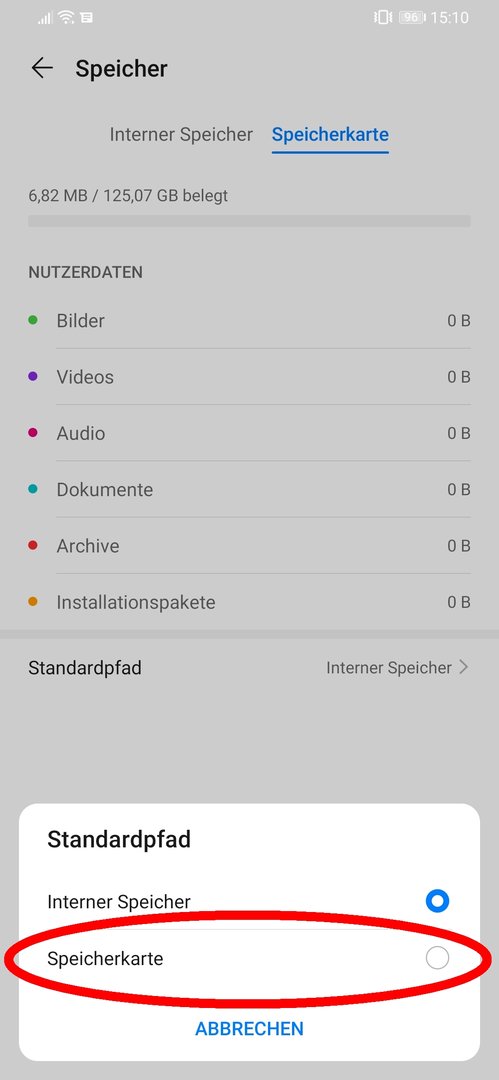The image size is (499, 1080).
Task: Open the Dokumente category
Action: click(x=250, y=490)
